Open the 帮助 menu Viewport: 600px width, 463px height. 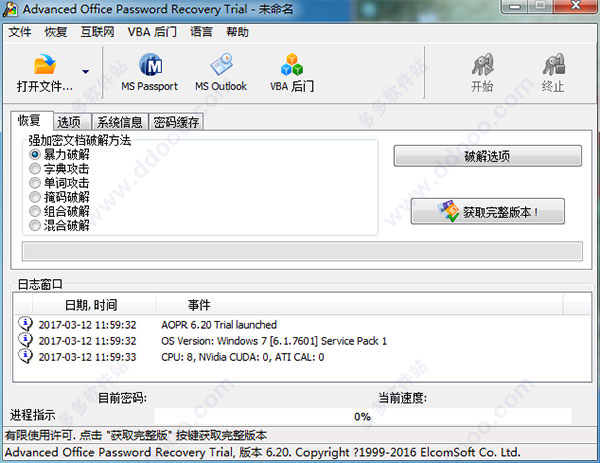(x=237, y=32)
